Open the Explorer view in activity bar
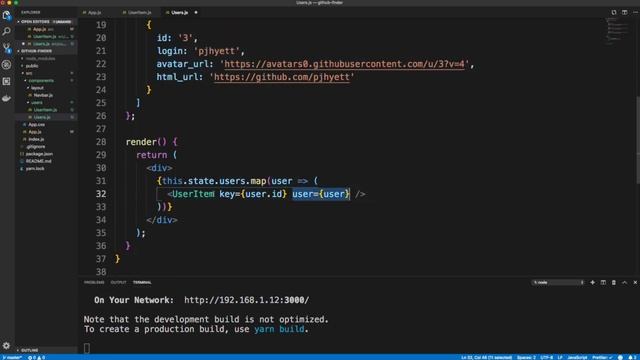 (7, 16)
